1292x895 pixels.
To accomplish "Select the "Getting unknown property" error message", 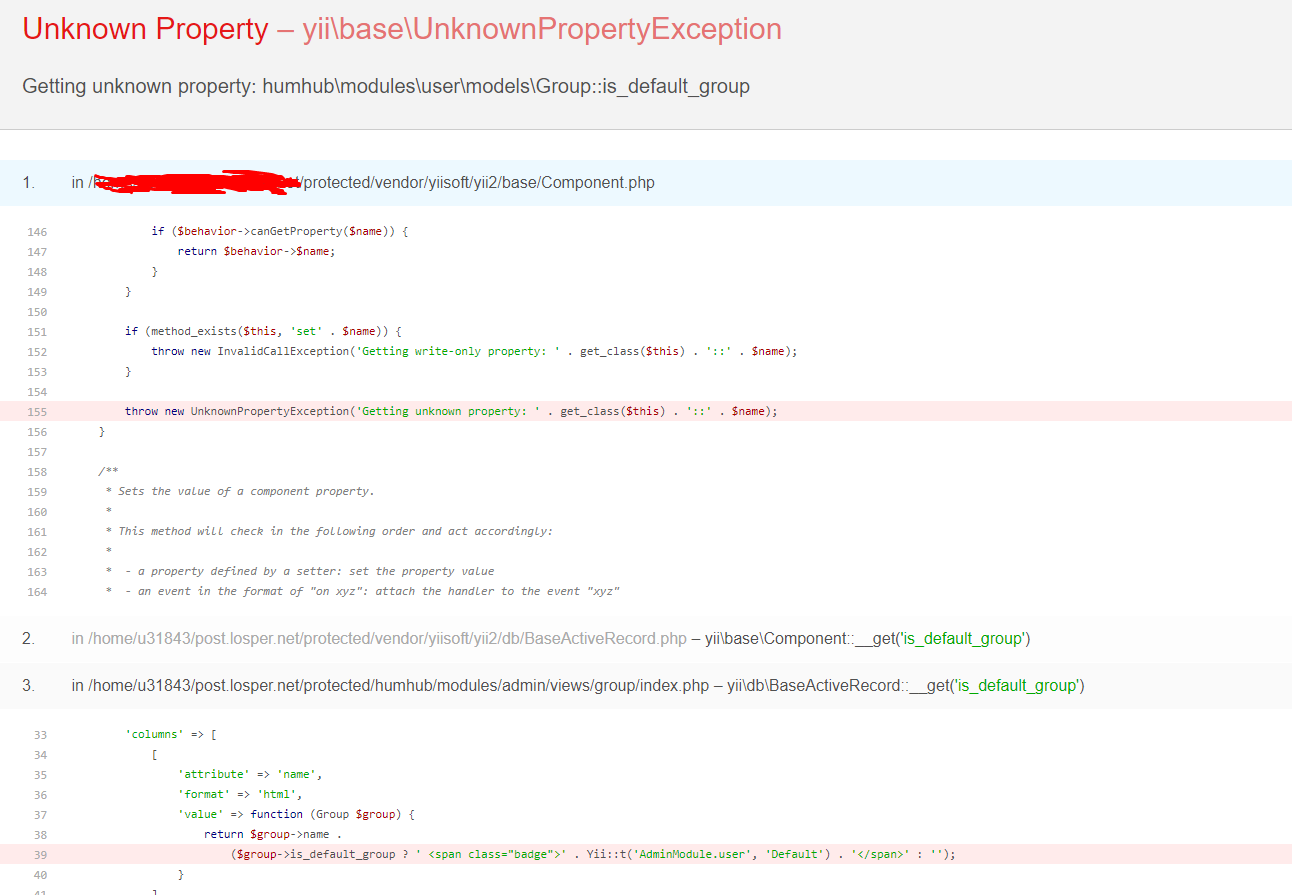I will click(x=386, y=86).
